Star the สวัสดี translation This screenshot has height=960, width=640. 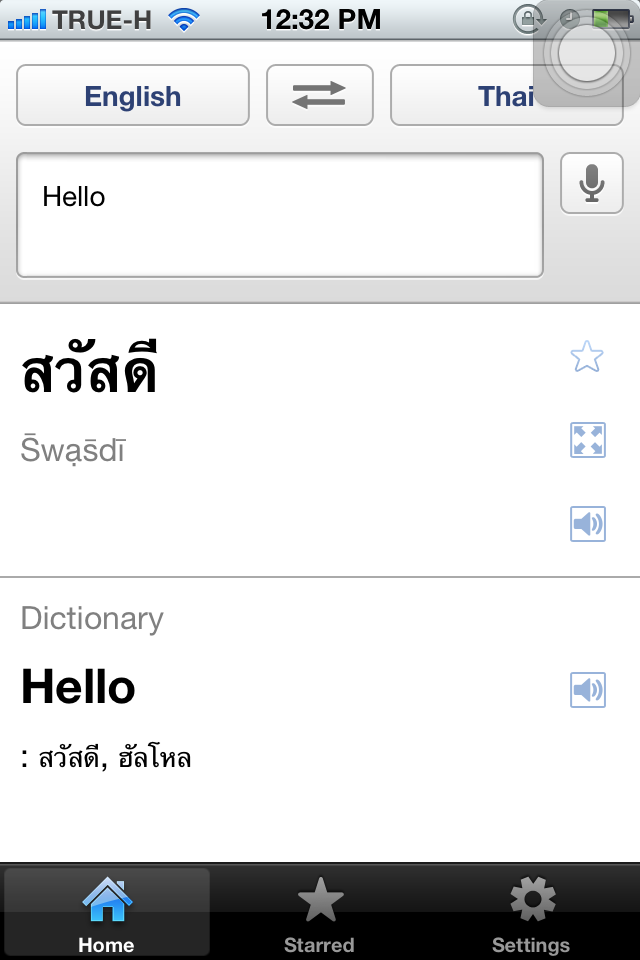point(587,356)
